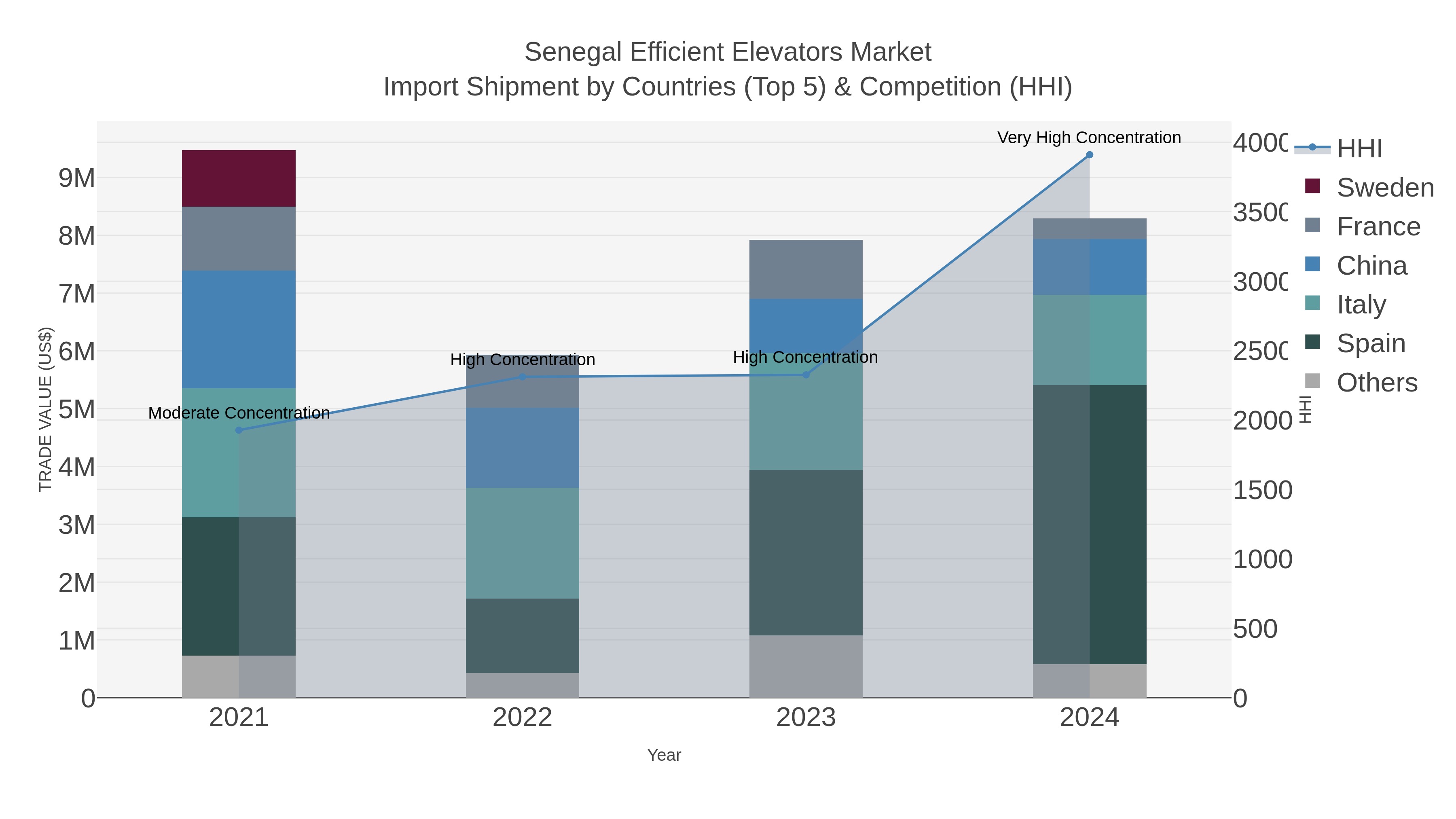This screenshot has height=819, width=1456.
Task: Click the China segment of the 2024 bar
Action: (x=1090, y=267)
